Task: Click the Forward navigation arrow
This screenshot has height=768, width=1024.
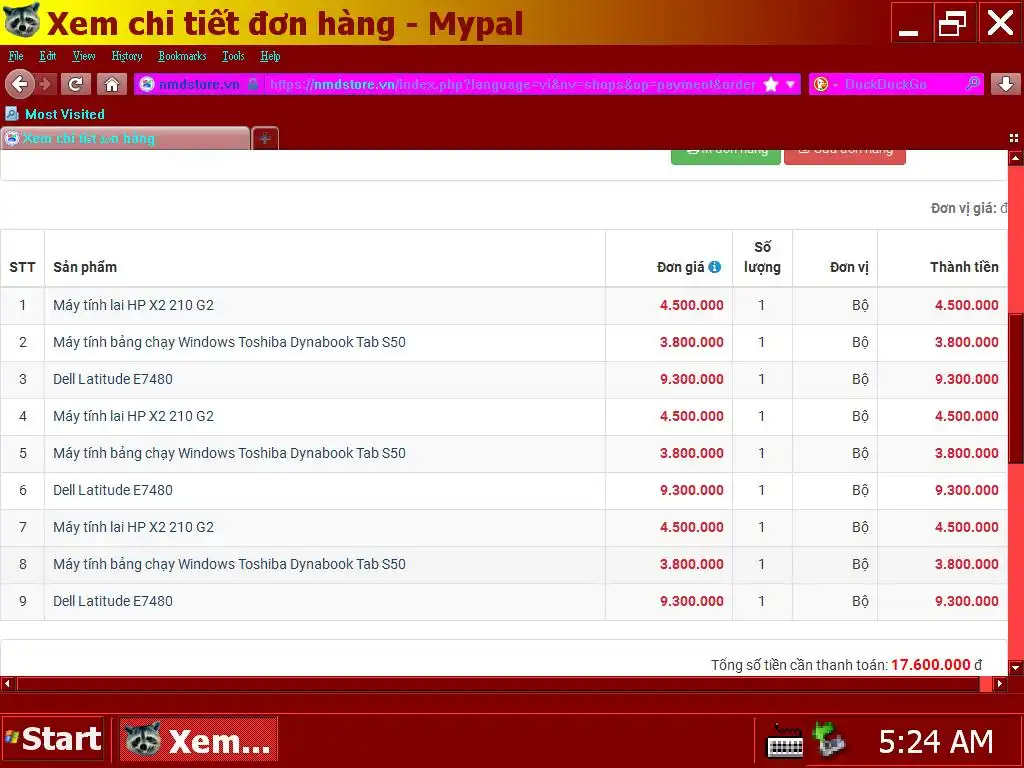Action: click(x=46, y=84)
